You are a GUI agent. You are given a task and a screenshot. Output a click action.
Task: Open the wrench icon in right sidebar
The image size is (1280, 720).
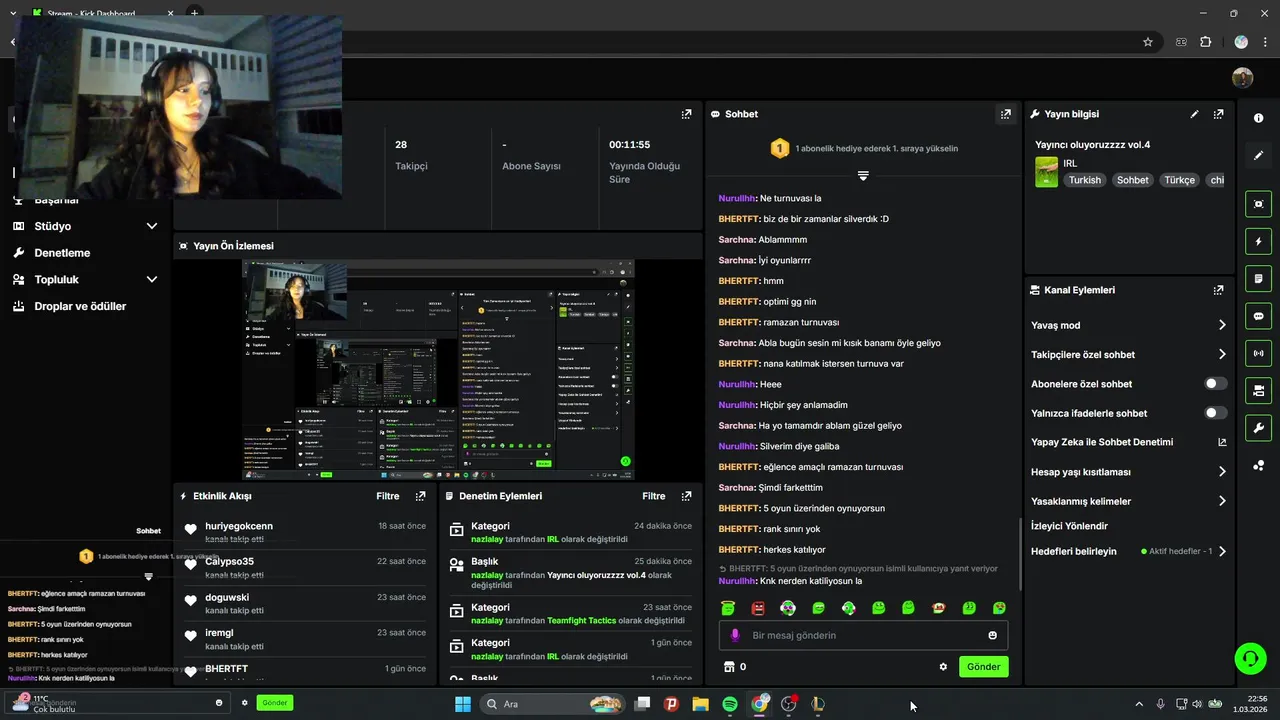click(x=1258, y=428)
